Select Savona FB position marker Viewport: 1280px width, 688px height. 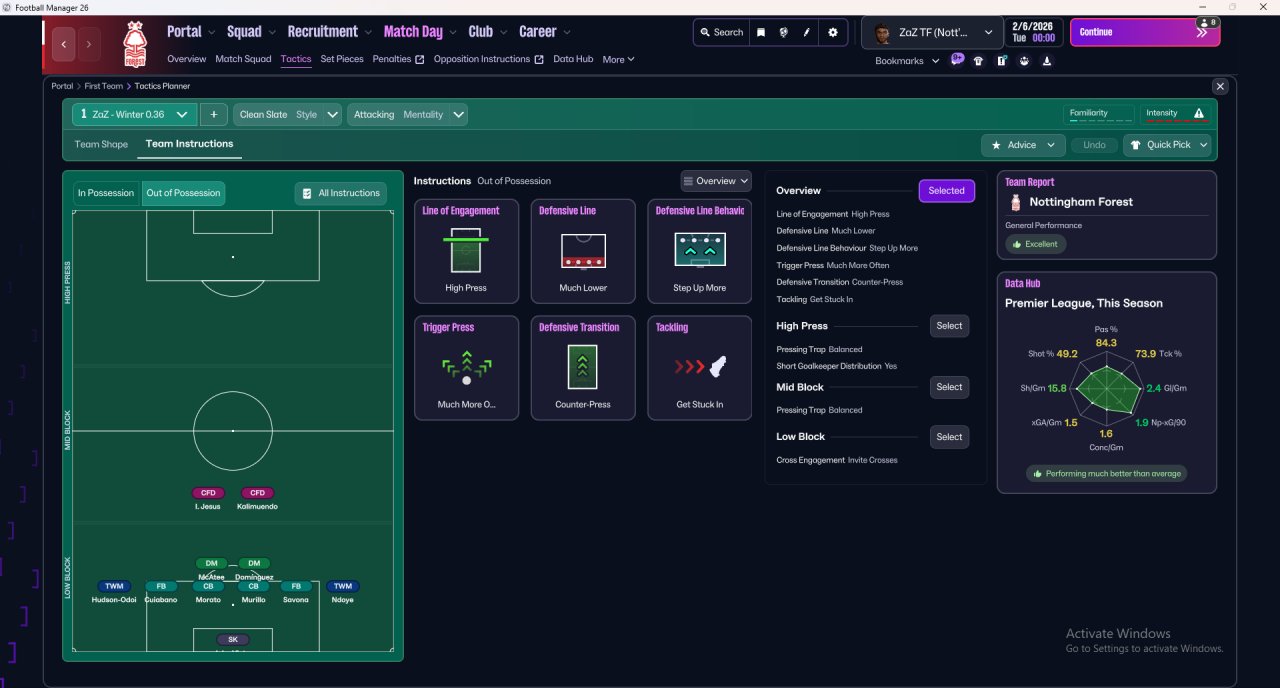tap(296, 587)
